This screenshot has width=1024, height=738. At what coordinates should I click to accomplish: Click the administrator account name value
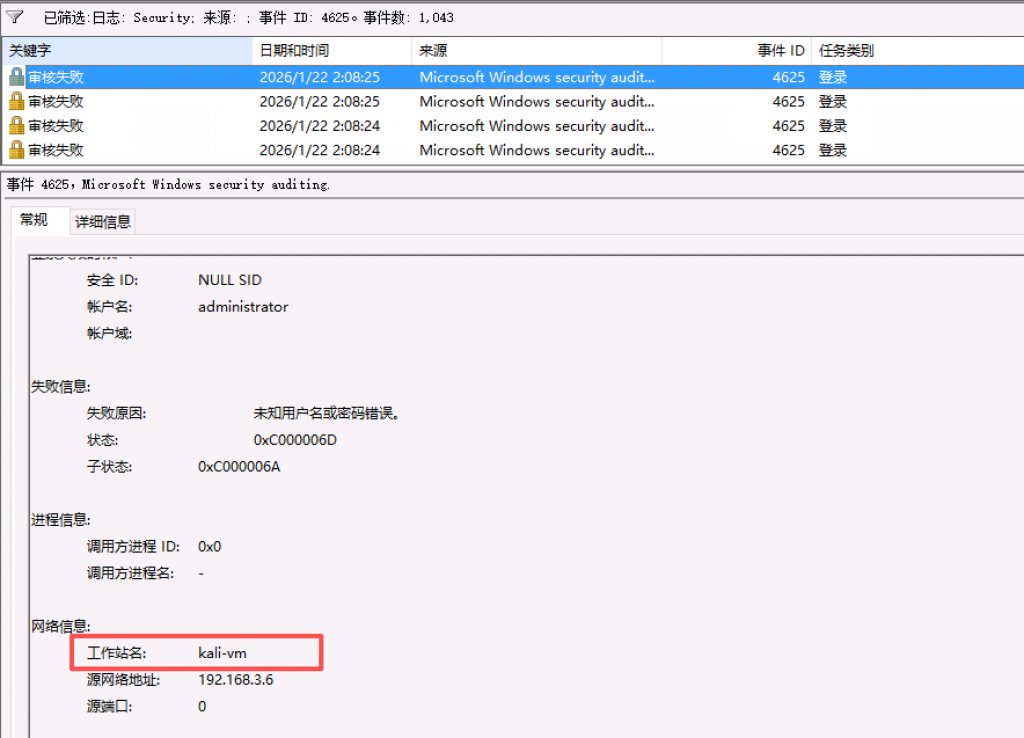tap(243, 307)
